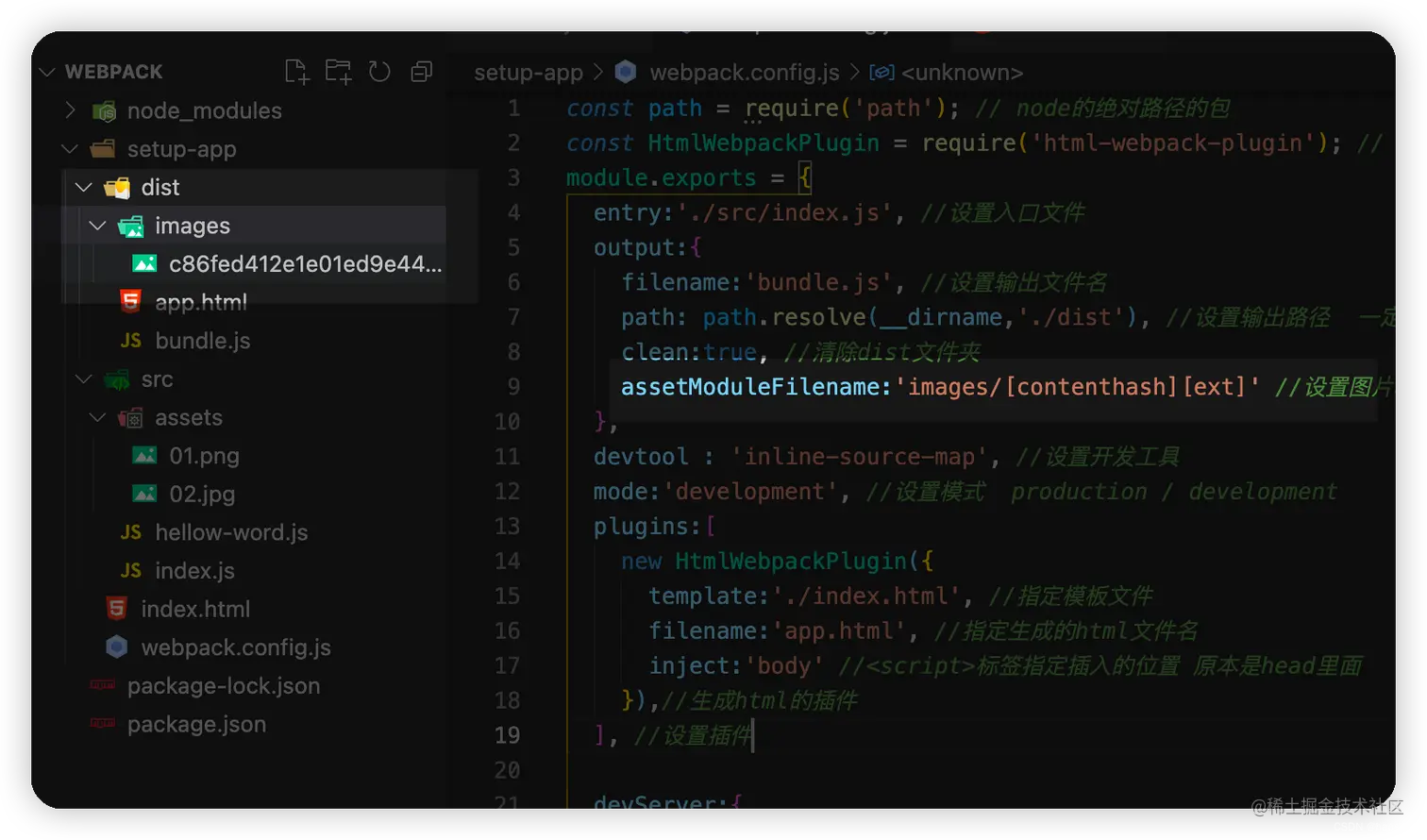Click the npm icon beside package-lock.json

(103, 685)
